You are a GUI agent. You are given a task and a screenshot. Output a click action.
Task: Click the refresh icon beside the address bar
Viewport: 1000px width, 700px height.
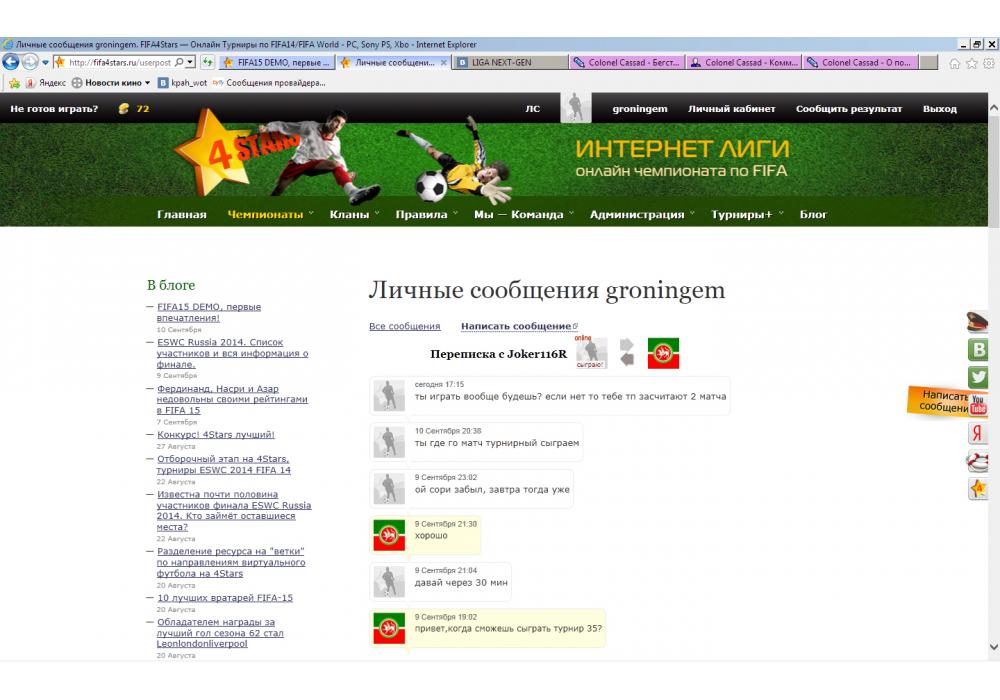207,62
